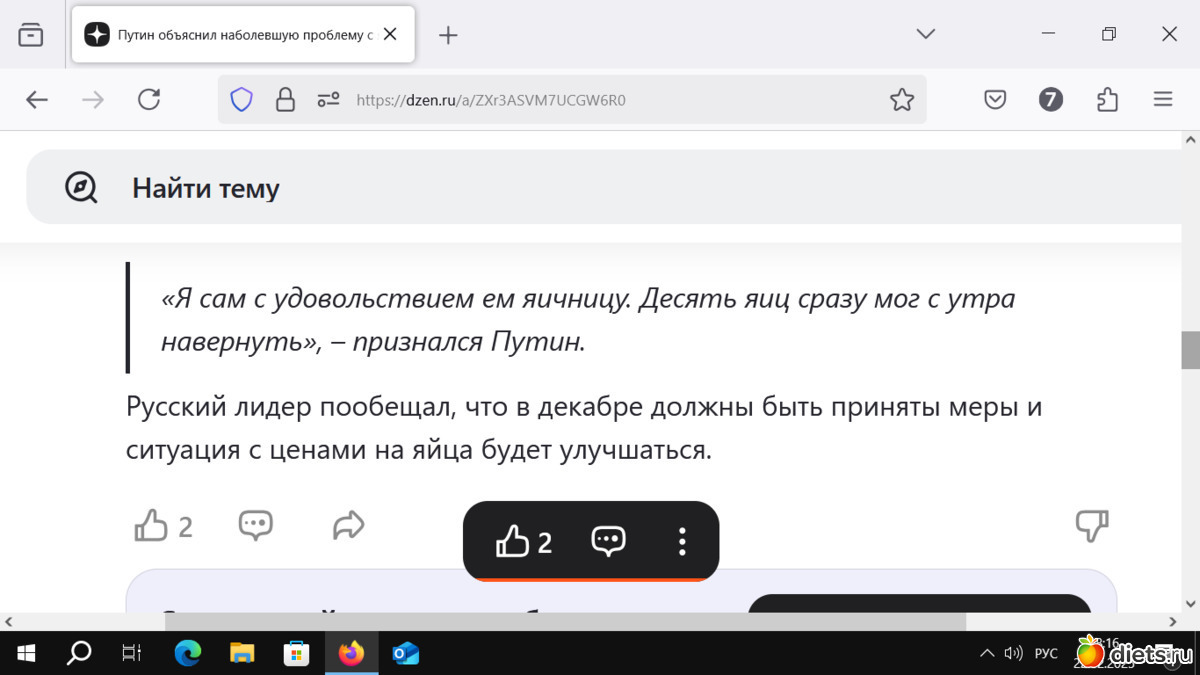Open comments from floating dark bar
Viewport: 1200px width, 675px height.
(x=608, y=542)
